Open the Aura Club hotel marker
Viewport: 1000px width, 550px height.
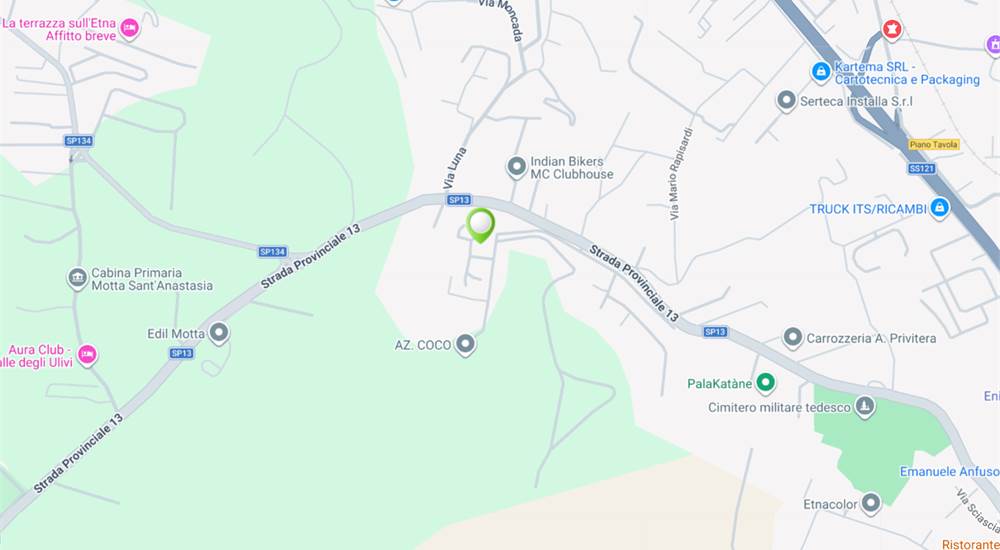point(87,355)
